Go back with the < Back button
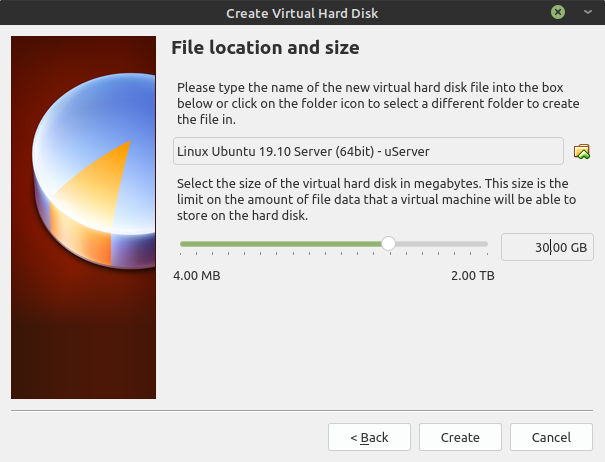The width and height of the screenshot is (605, 462). click(x=369, y=437)
